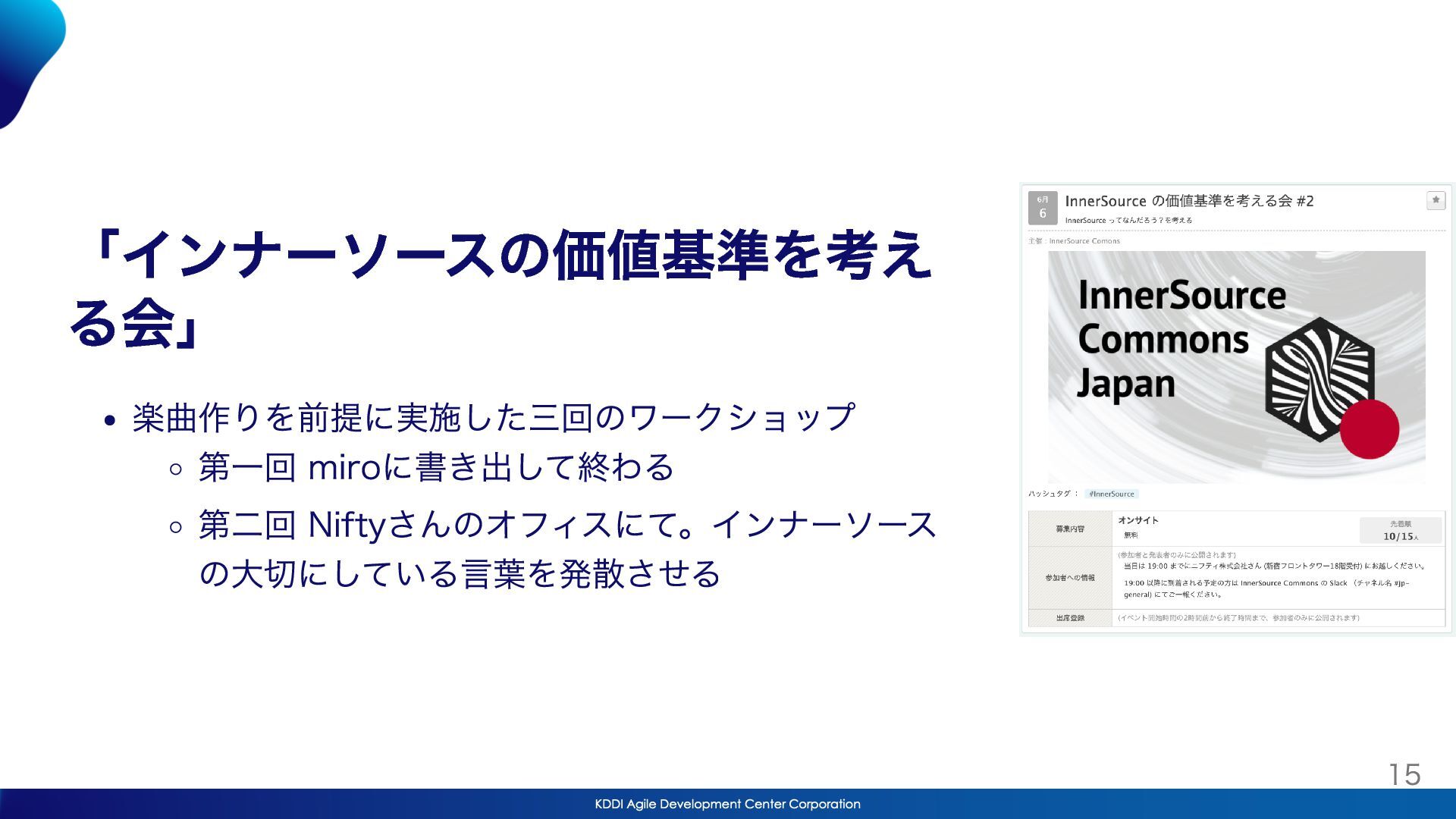This screenshot has height=819, width=1456.
Task: Click the hollow bullet before 第二回
Action: pyautogui.click(x=176, y=527)
